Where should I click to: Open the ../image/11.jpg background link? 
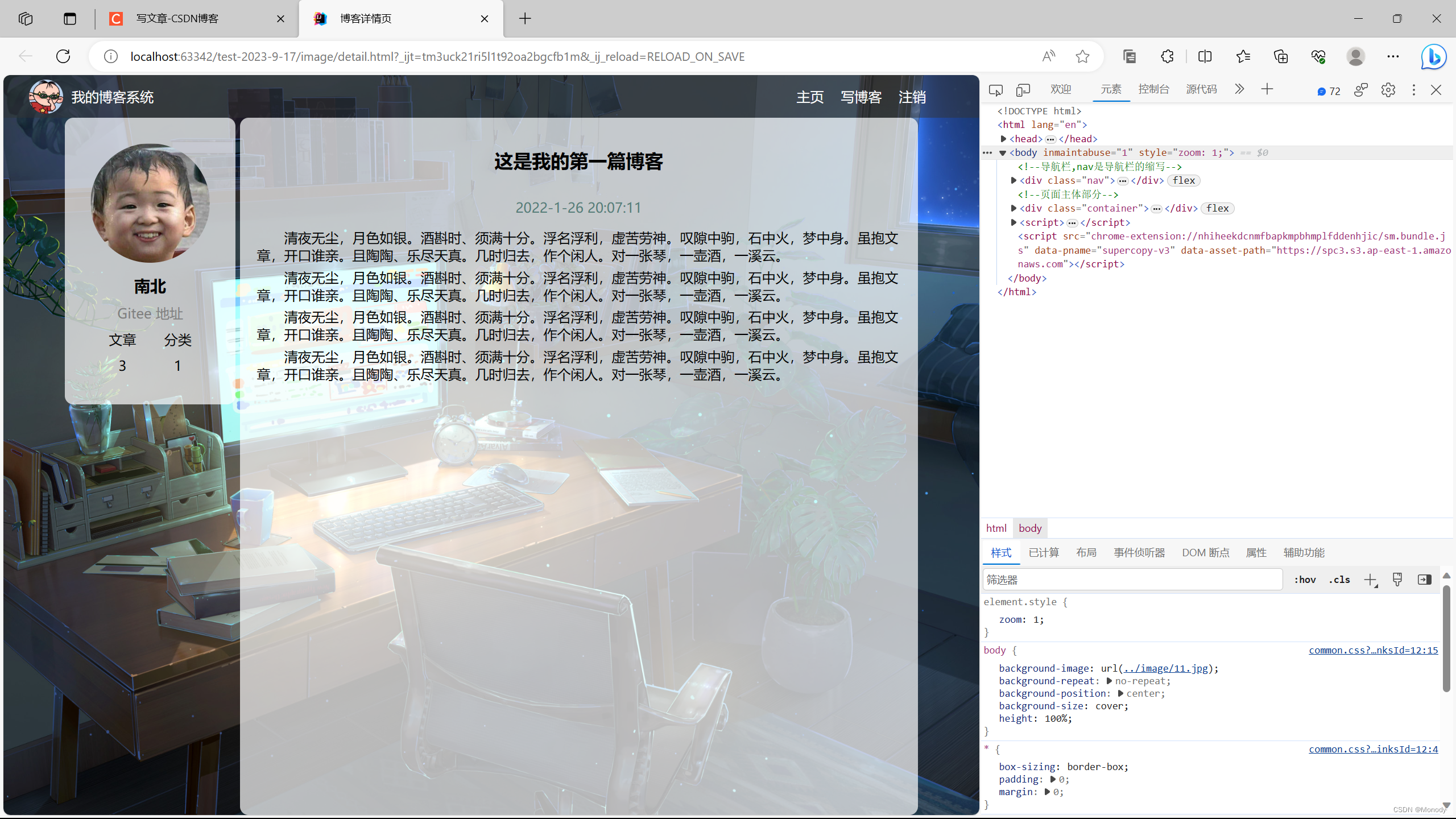click(x=1165, y=668)
